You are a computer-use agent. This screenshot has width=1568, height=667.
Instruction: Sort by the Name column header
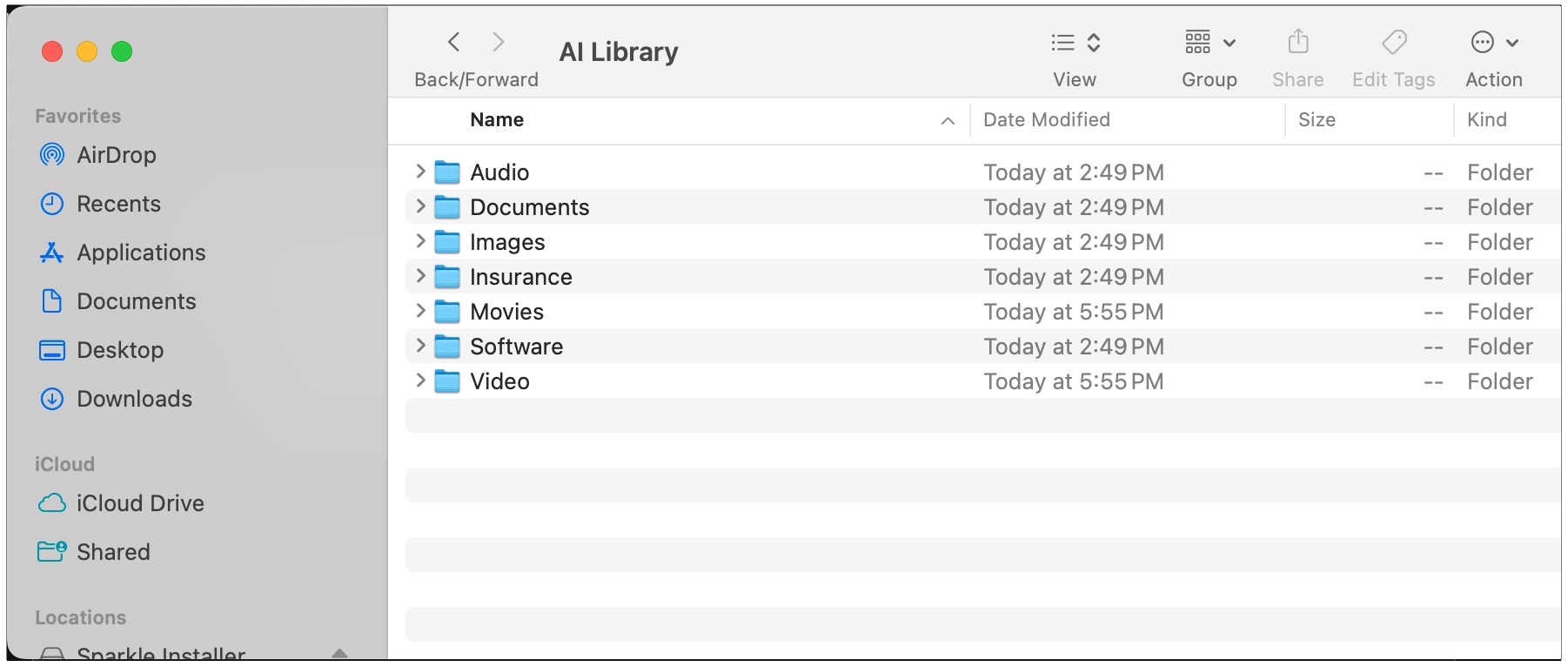(x=497, y=120)
